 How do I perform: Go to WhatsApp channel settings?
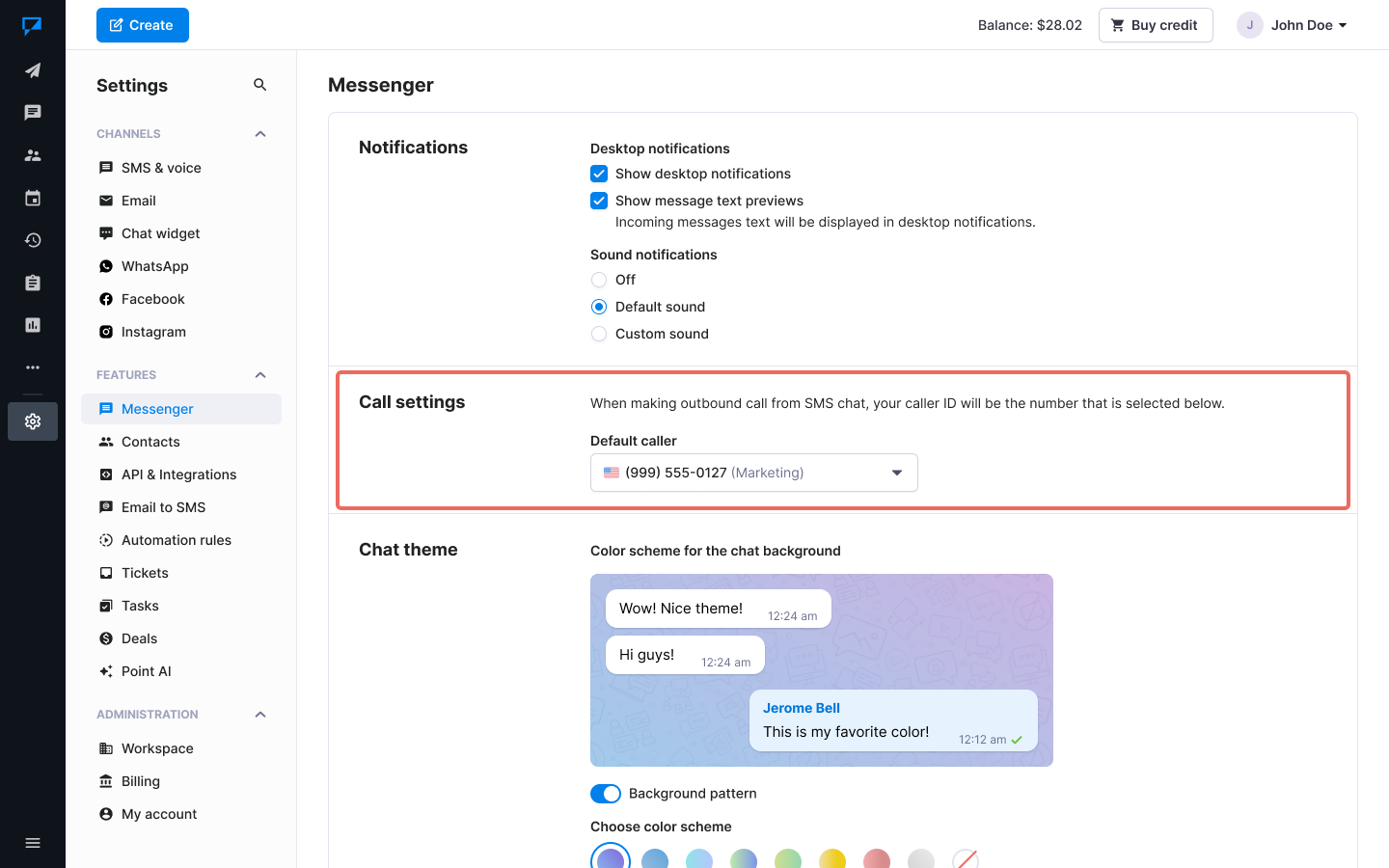coord(155,266)
